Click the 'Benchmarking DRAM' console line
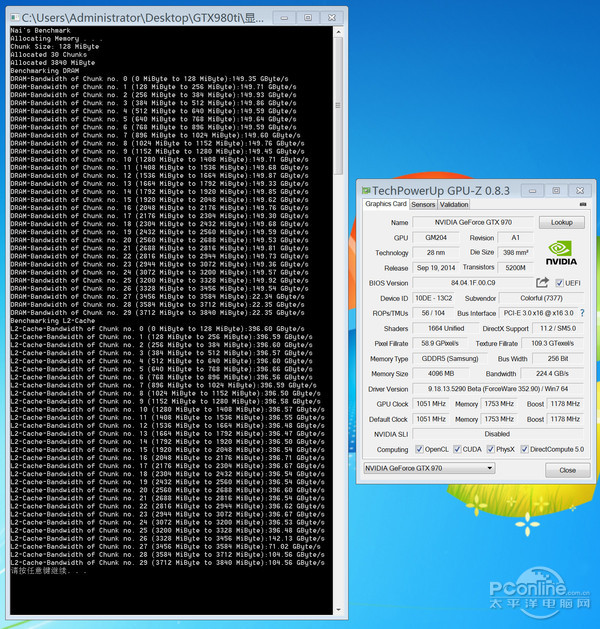 [x=45, y=71]
